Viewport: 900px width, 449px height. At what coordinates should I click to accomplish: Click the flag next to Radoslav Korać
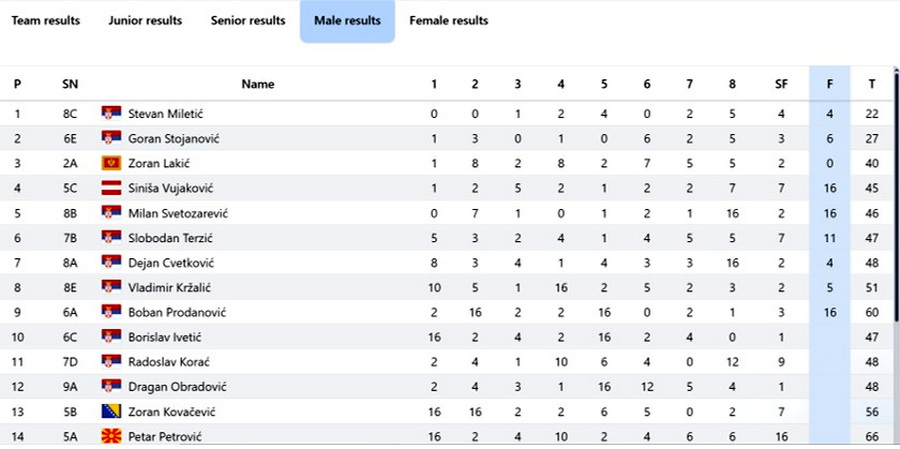click(111, 361)
